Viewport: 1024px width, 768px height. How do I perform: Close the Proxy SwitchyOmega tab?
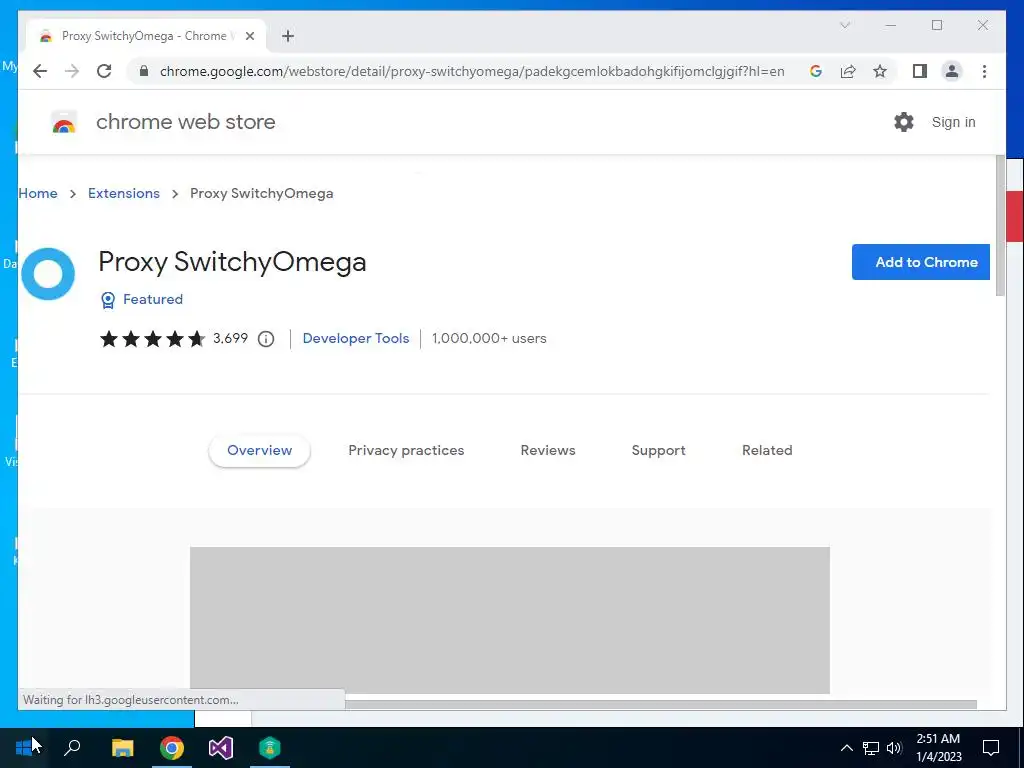coord(249,36)
